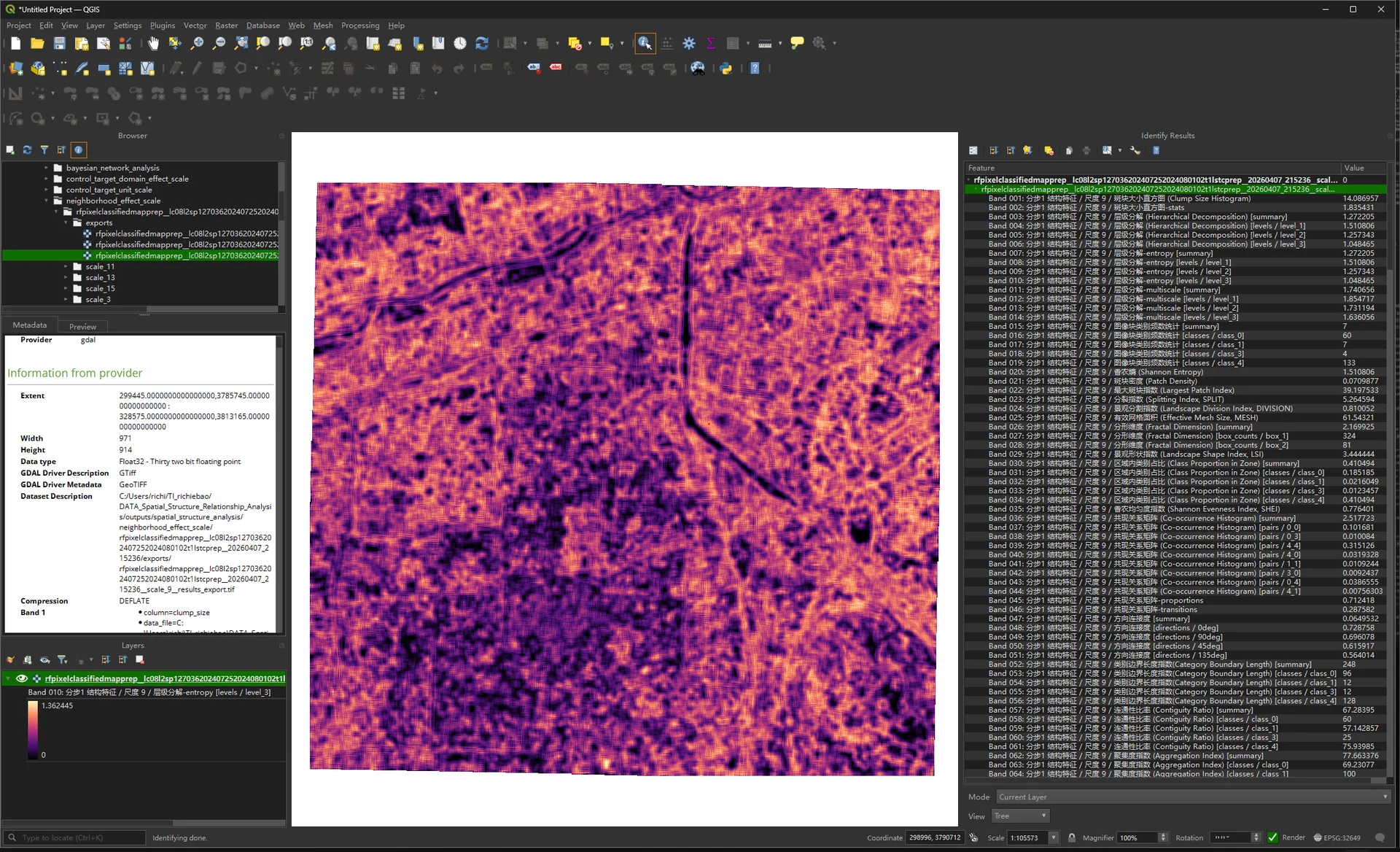Screen dimensions: 1400x852
Task: Toggle mouse extents display beside coordinate
Action: (x=973, y=837)
